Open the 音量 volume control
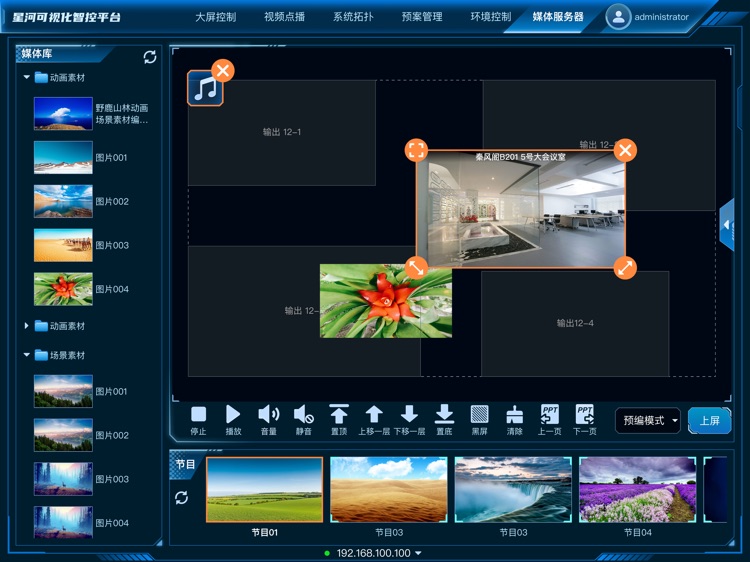The image size is (750, 562). [x=268, y=415]
